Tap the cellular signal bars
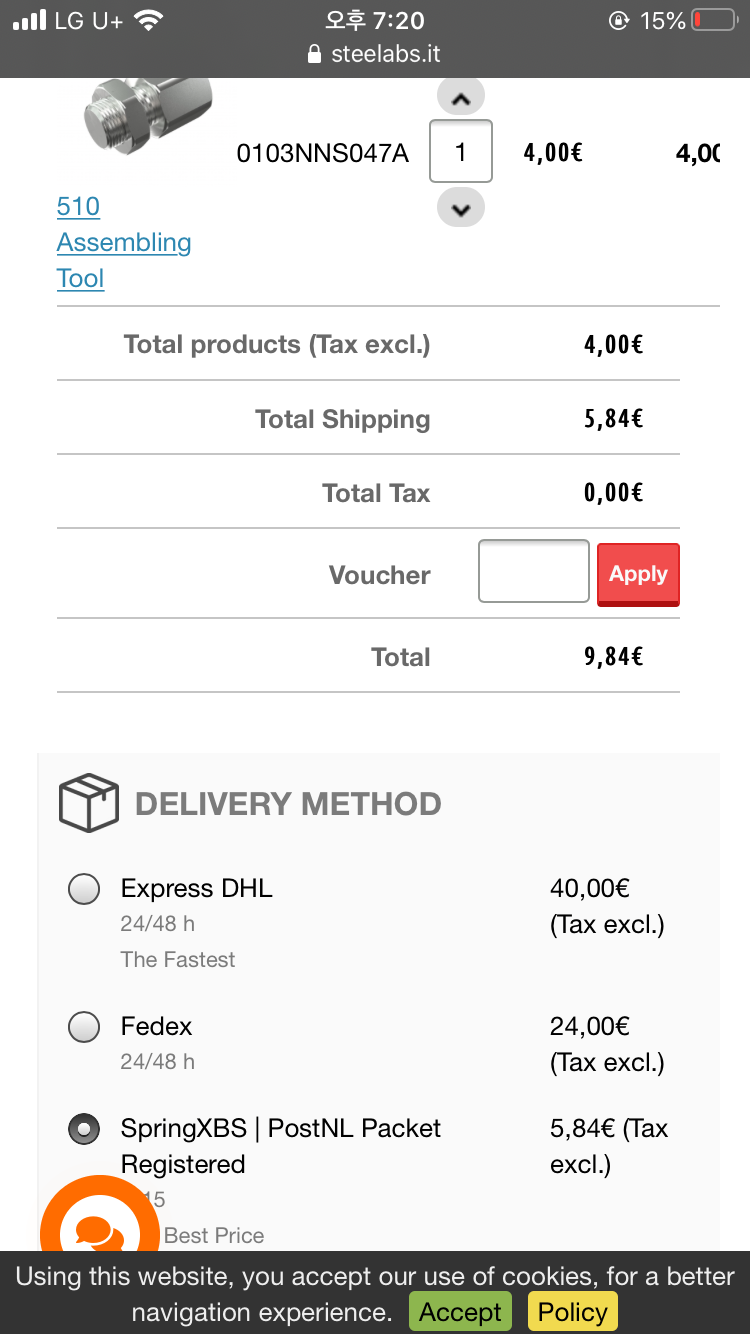This screenshot has width=750, height=1334. 30,20
